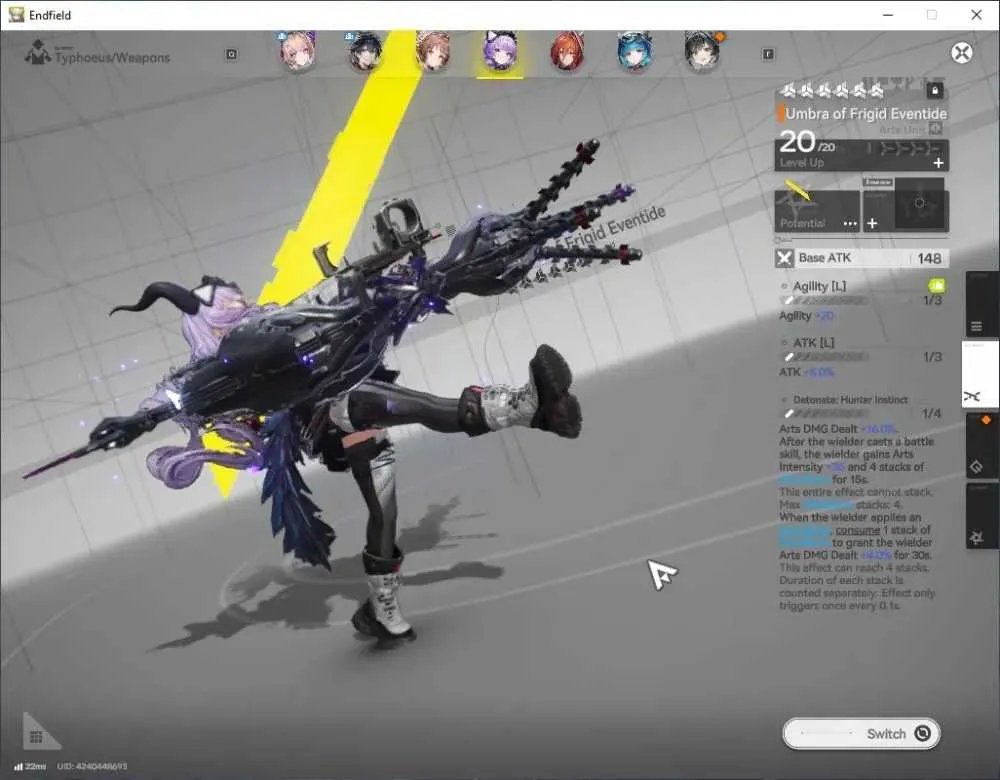Open the first sidebar tab with list icon
The image size is (1000, 780).
click(982, 304)
